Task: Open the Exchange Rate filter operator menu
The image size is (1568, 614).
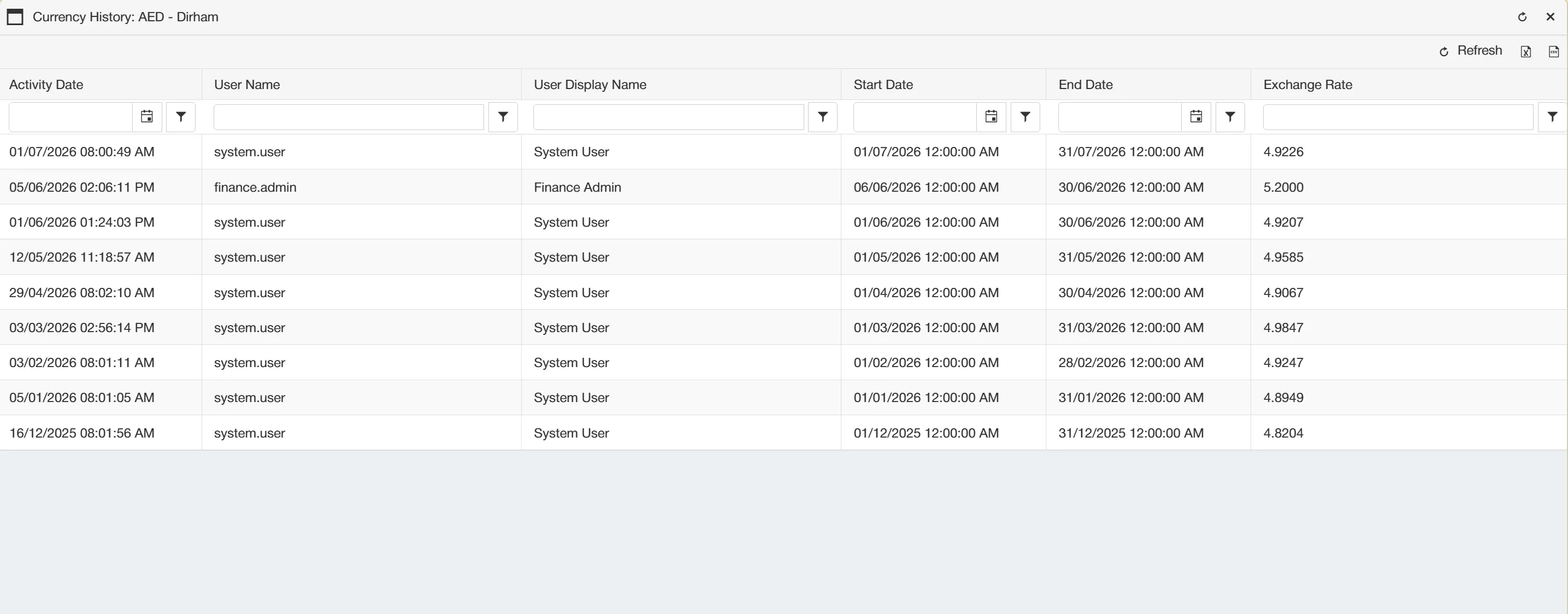Action: (x=1552, y=117)
